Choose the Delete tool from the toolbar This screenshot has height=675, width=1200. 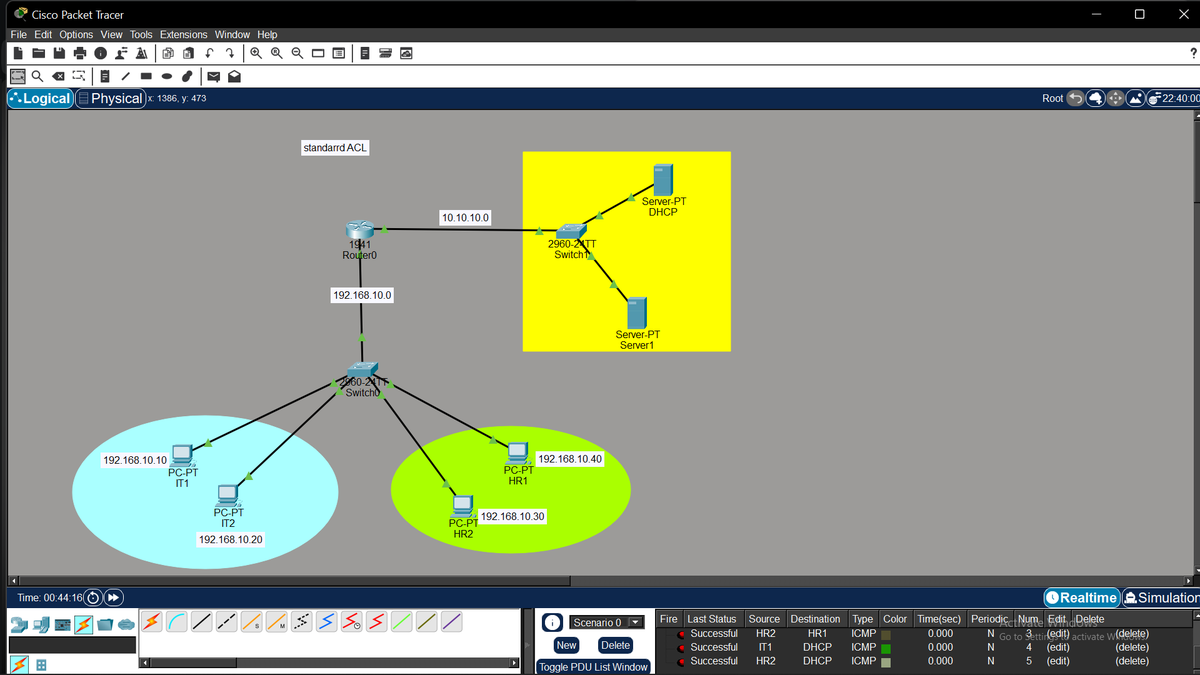pyautogui.click(x=60, y=76)
